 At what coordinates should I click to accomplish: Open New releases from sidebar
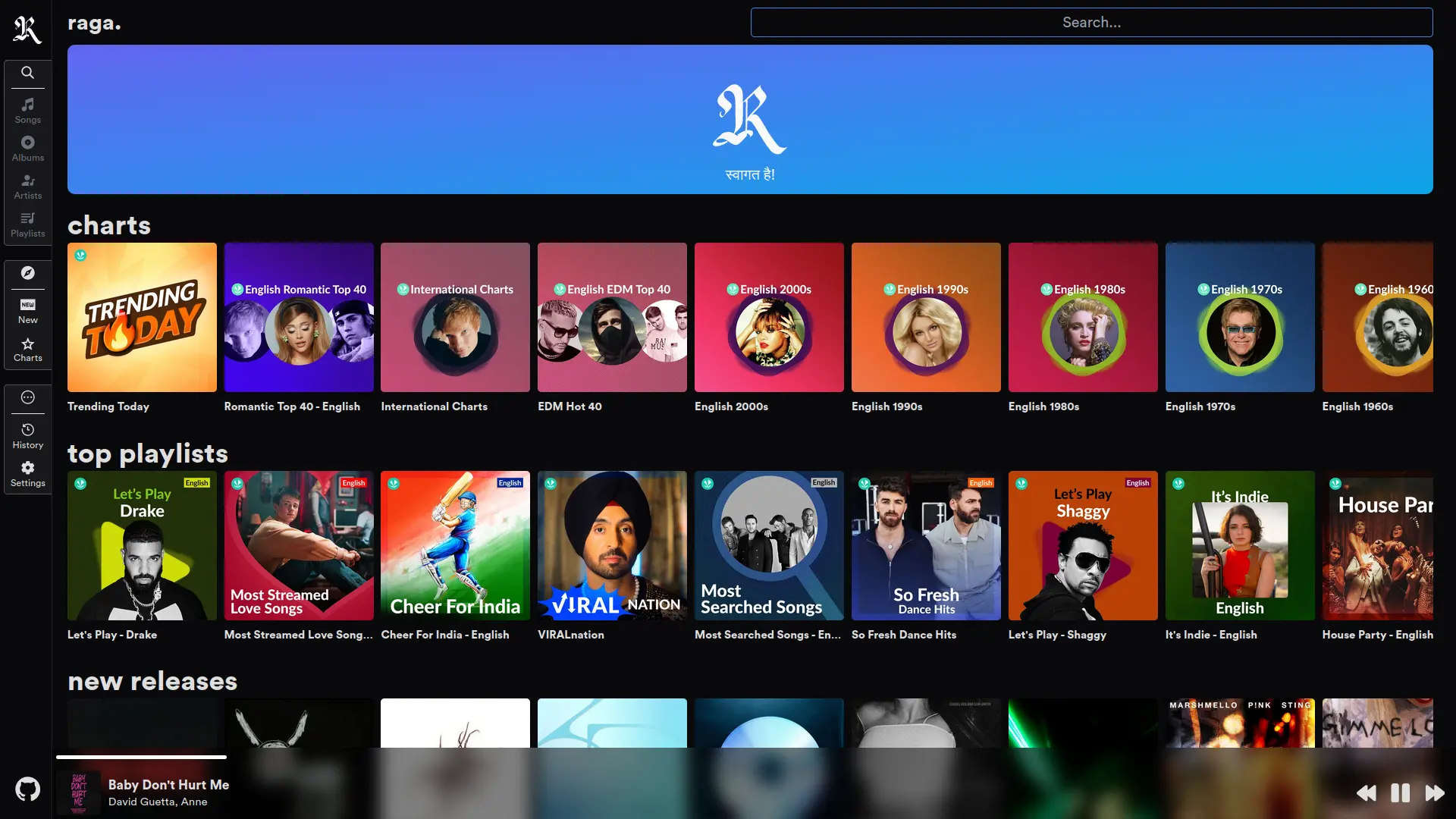[27, 310]
